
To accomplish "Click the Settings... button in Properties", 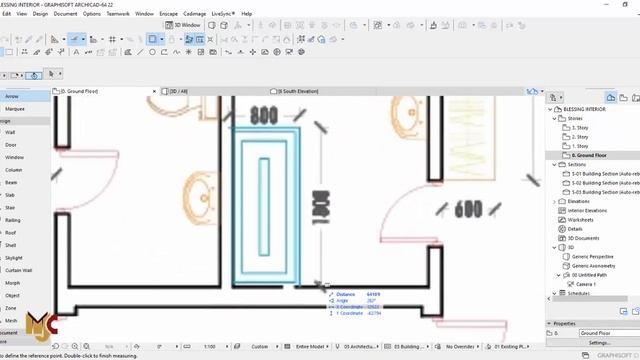I will 599,343.
